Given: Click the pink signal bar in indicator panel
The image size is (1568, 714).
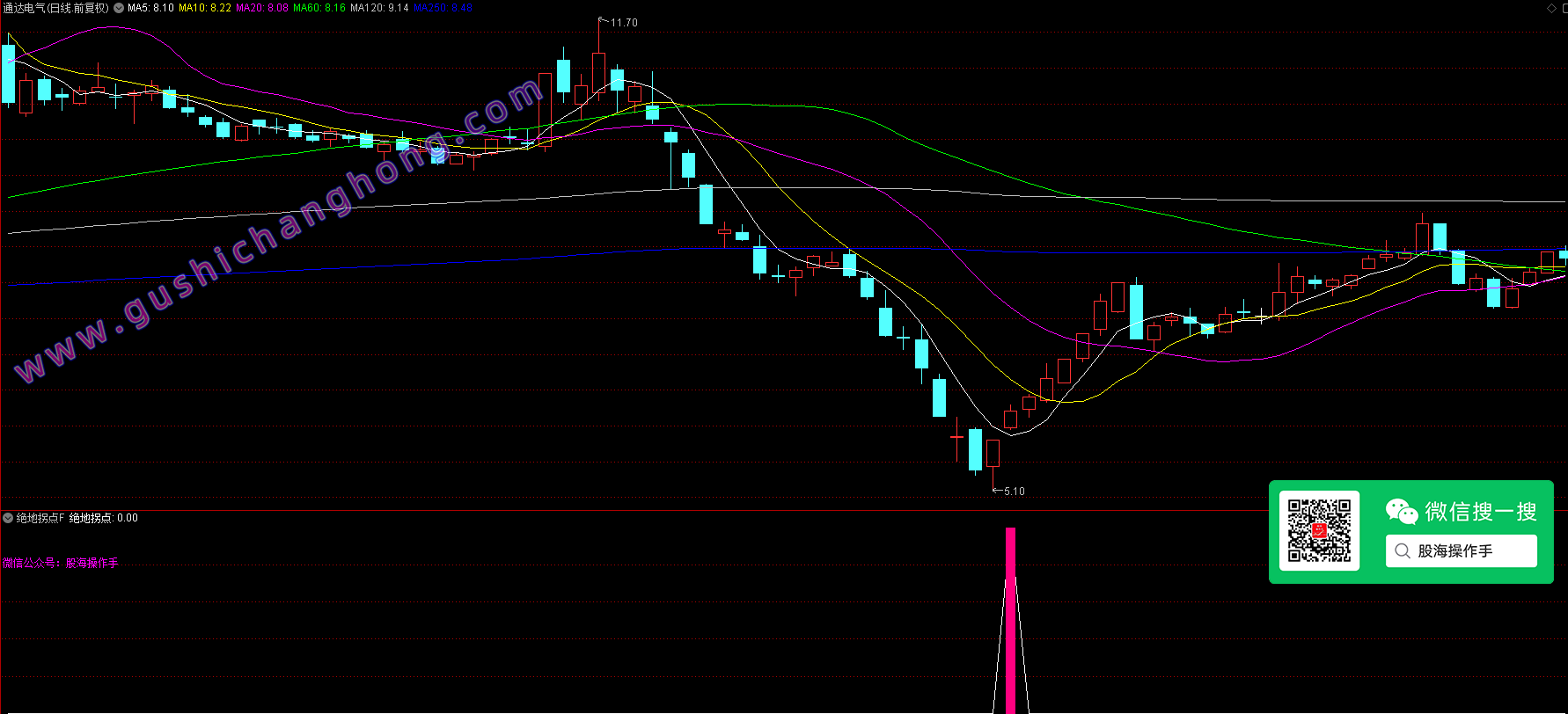Looking at the screenshot, I should click(x=1010, y=620).
